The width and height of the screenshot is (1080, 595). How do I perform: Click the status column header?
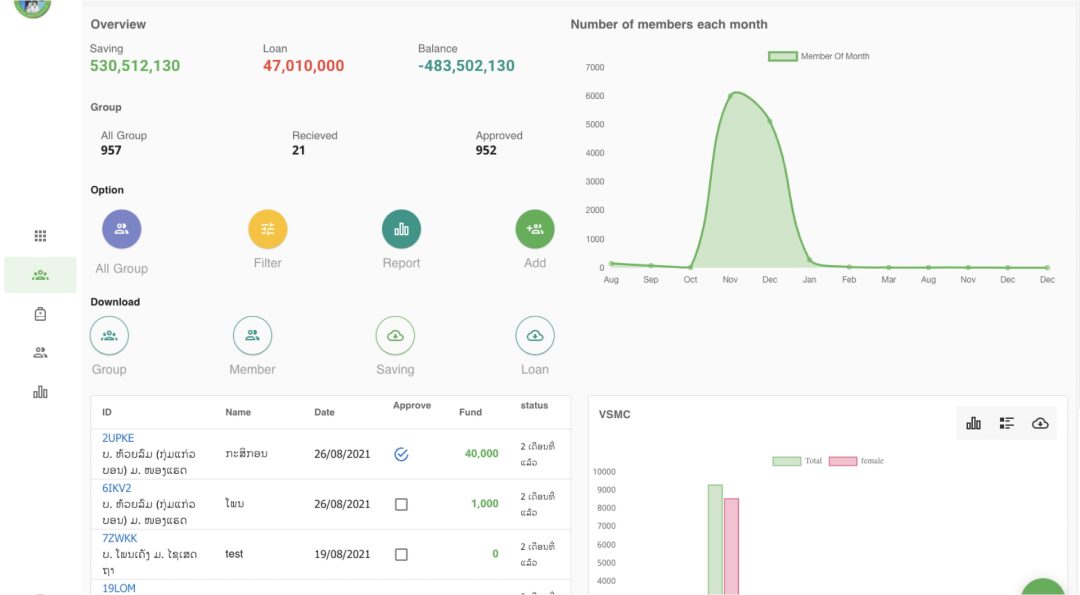pyautogui.click(x=534, y=406)
